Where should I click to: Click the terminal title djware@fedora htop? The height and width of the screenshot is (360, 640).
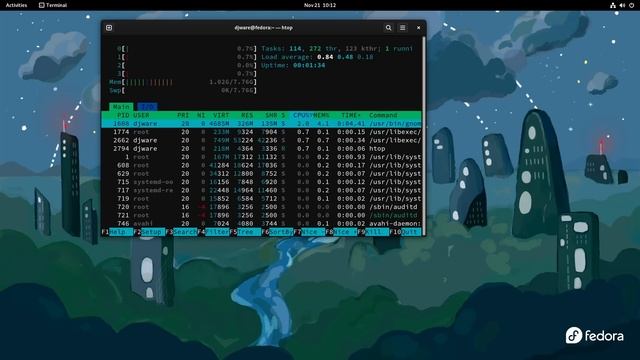pyautogui.click(x=264, y=28)
